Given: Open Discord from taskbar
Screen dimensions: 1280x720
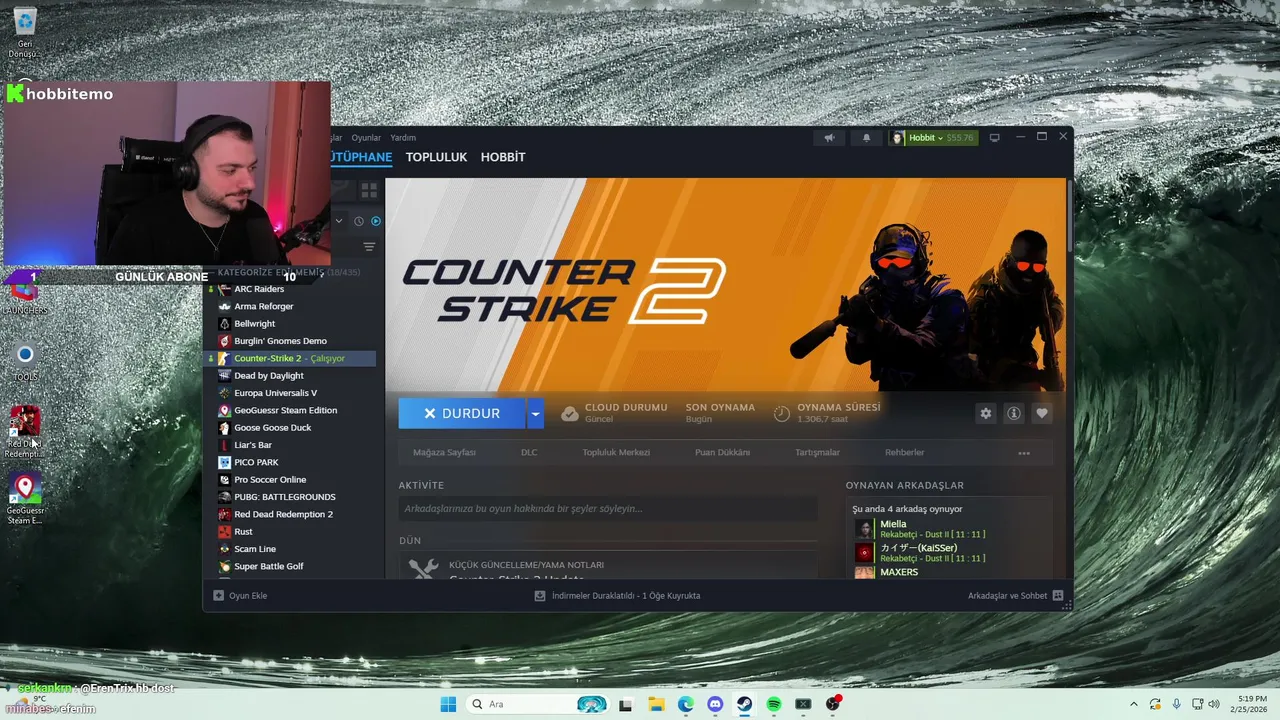Looking at the screenshot, I should click(715, 704).
